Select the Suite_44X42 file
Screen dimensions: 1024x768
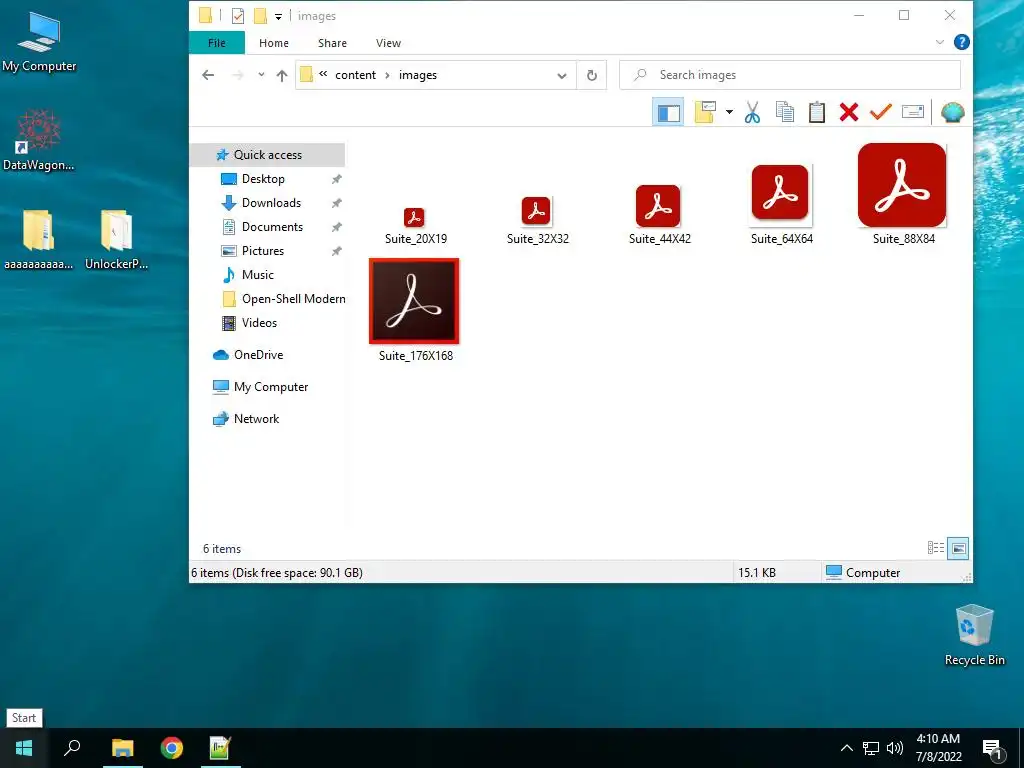(659, 216)
